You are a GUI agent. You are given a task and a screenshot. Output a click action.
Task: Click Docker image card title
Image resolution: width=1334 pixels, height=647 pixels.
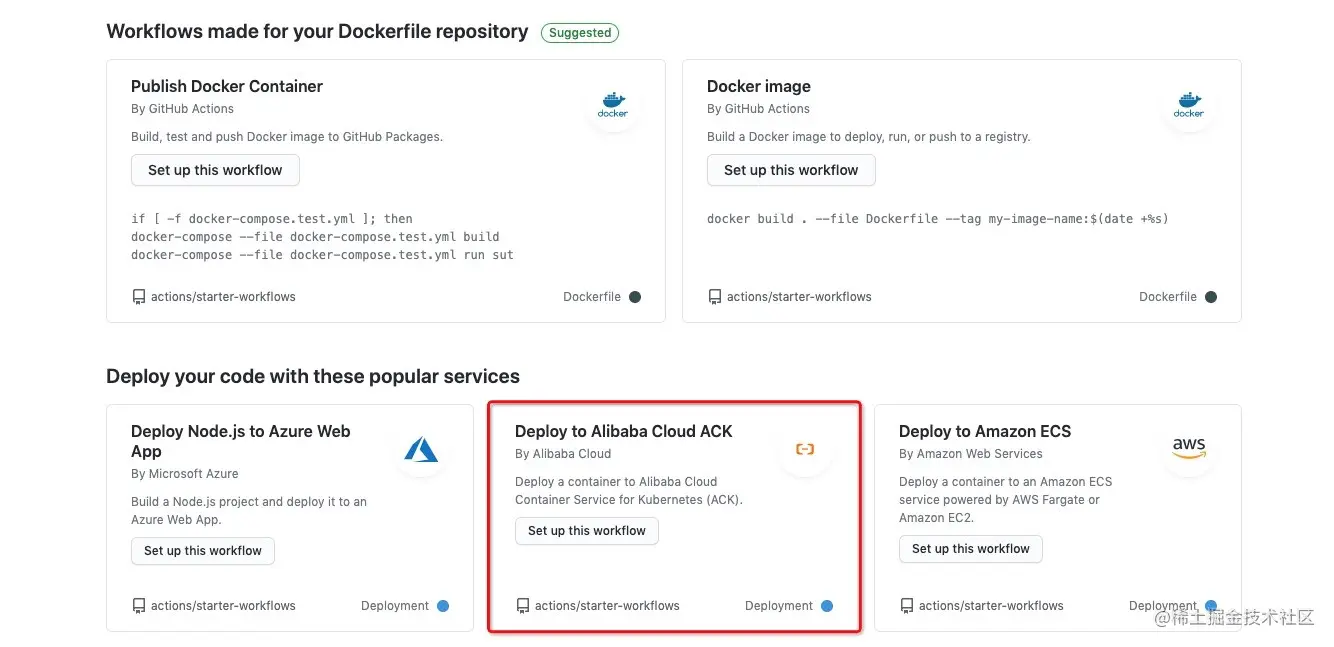tap(759, 87)
